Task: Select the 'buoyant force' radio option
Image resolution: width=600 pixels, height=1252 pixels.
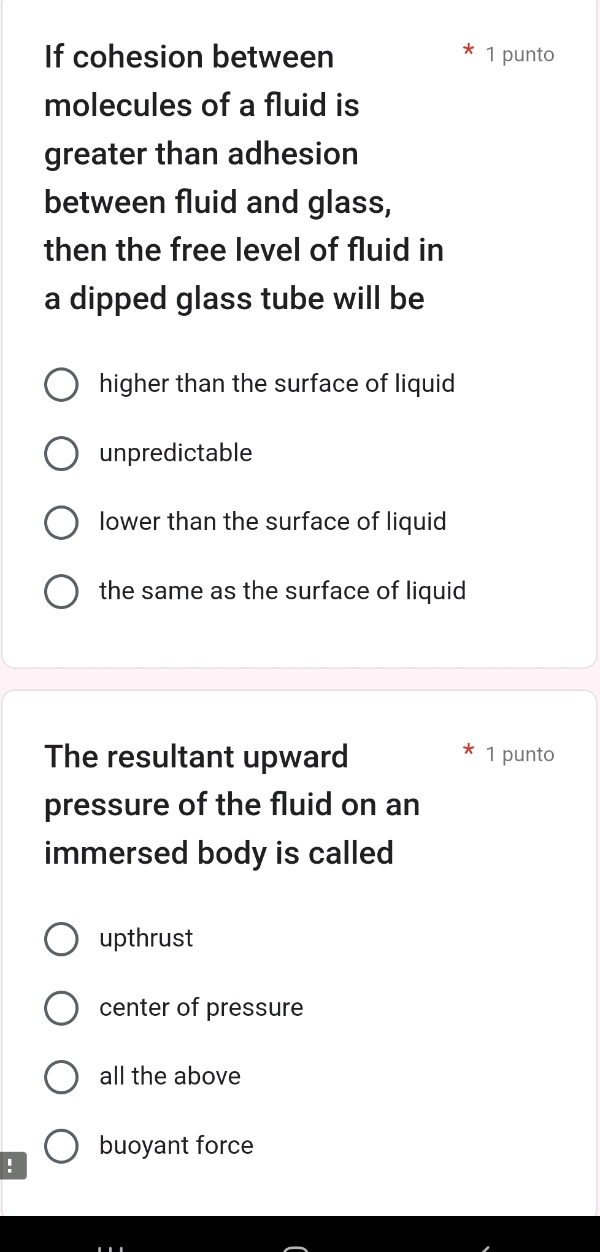Action: [61, 1146]
